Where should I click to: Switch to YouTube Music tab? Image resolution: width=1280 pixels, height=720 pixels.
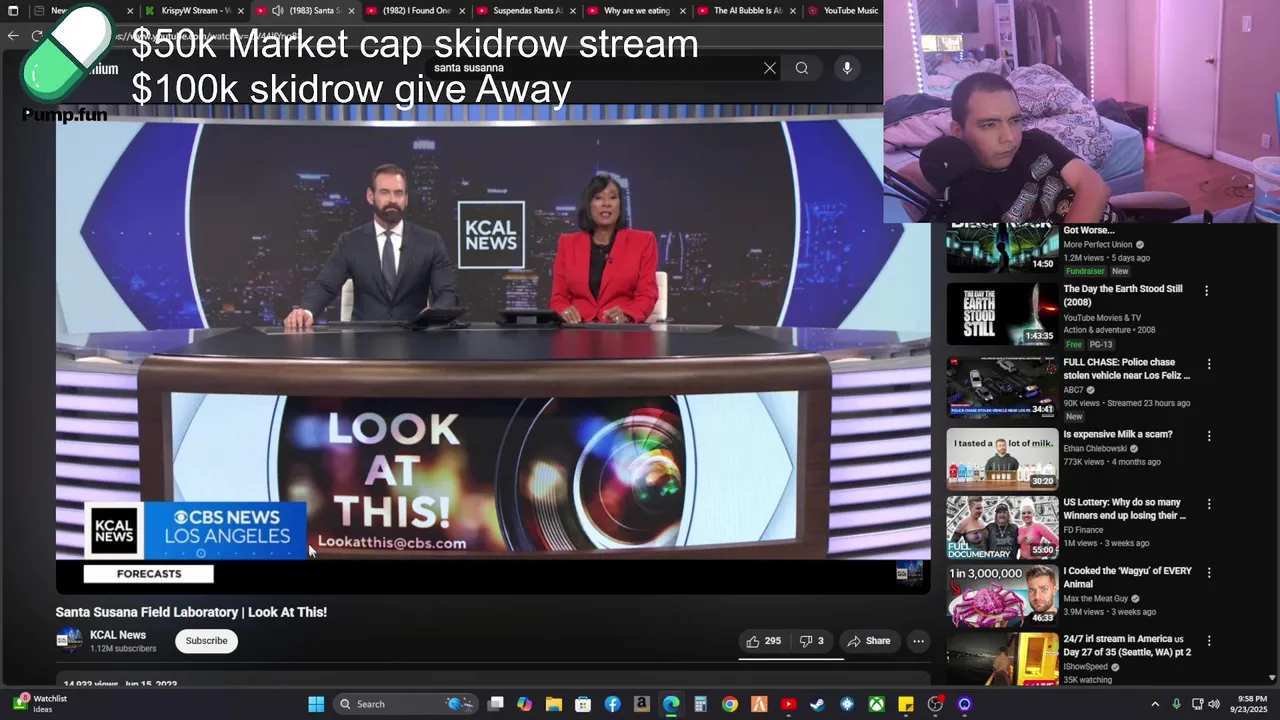(845, 11)
